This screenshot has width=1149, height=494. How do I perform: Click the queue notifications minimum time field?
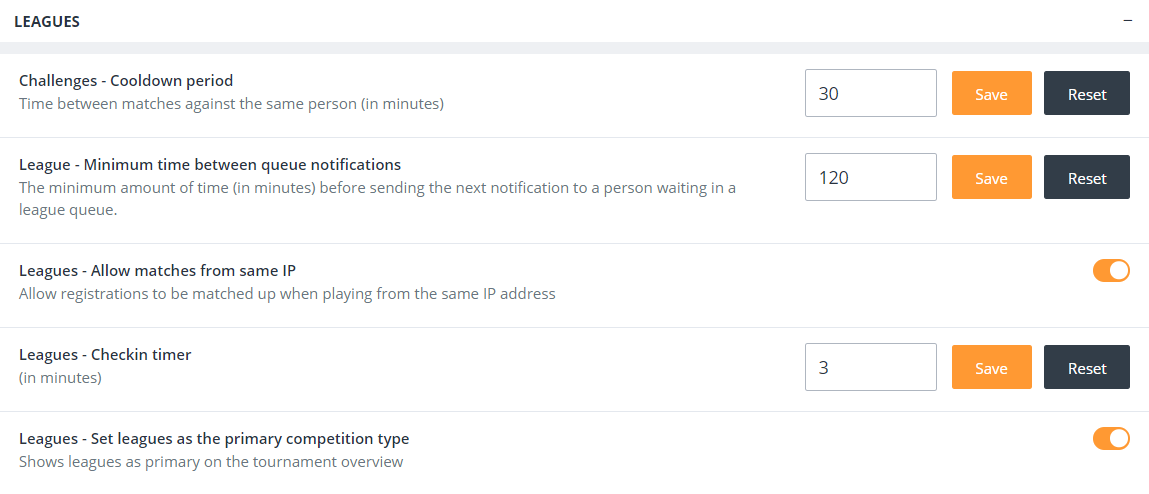point(870,177)
